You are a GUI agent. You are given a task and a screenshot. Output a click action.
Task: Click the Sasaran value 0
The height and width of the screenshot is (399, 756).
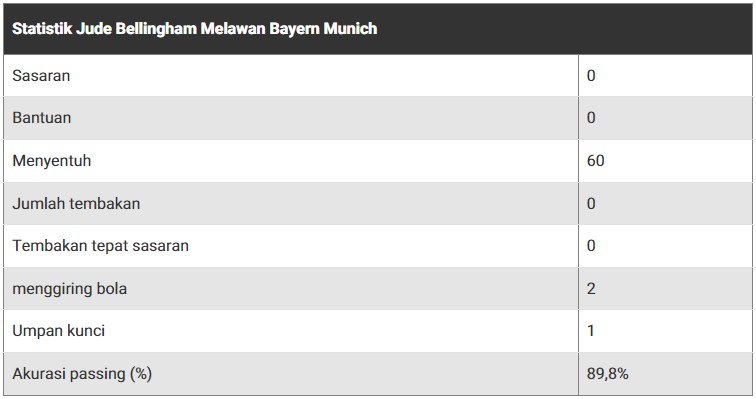[x=591, y=76]
